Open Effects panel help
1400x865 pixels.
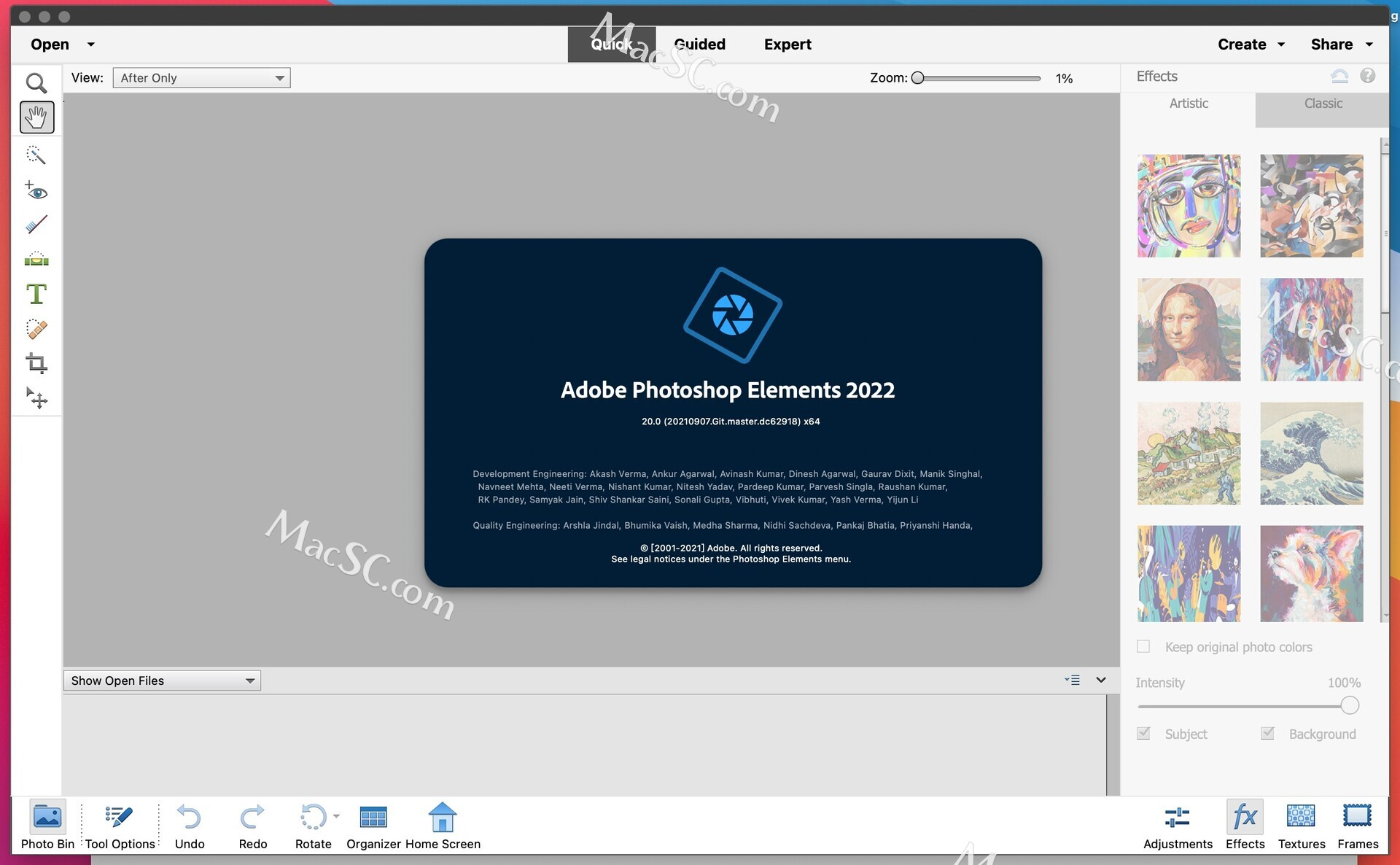point(1368,76)
